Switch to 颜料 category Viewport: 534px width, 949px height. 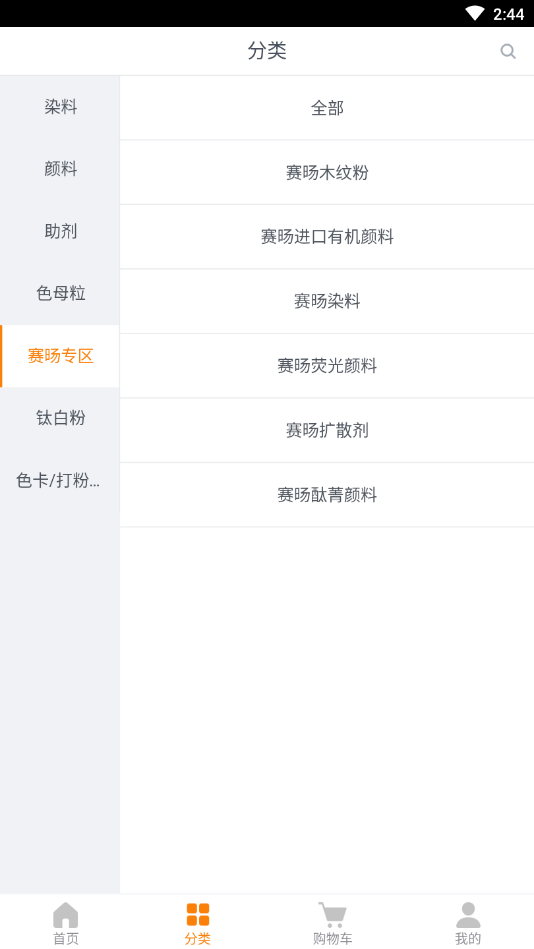click(60, 169)
